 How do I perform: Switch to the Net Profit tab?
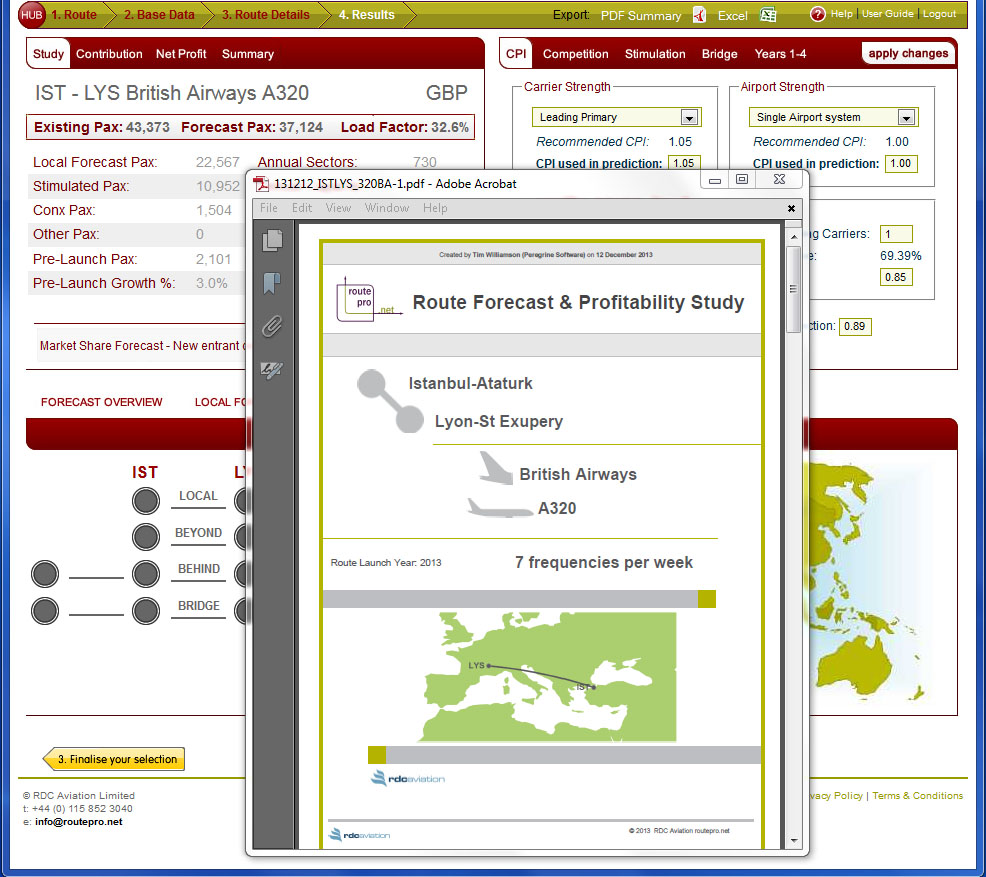click(181, 54)
